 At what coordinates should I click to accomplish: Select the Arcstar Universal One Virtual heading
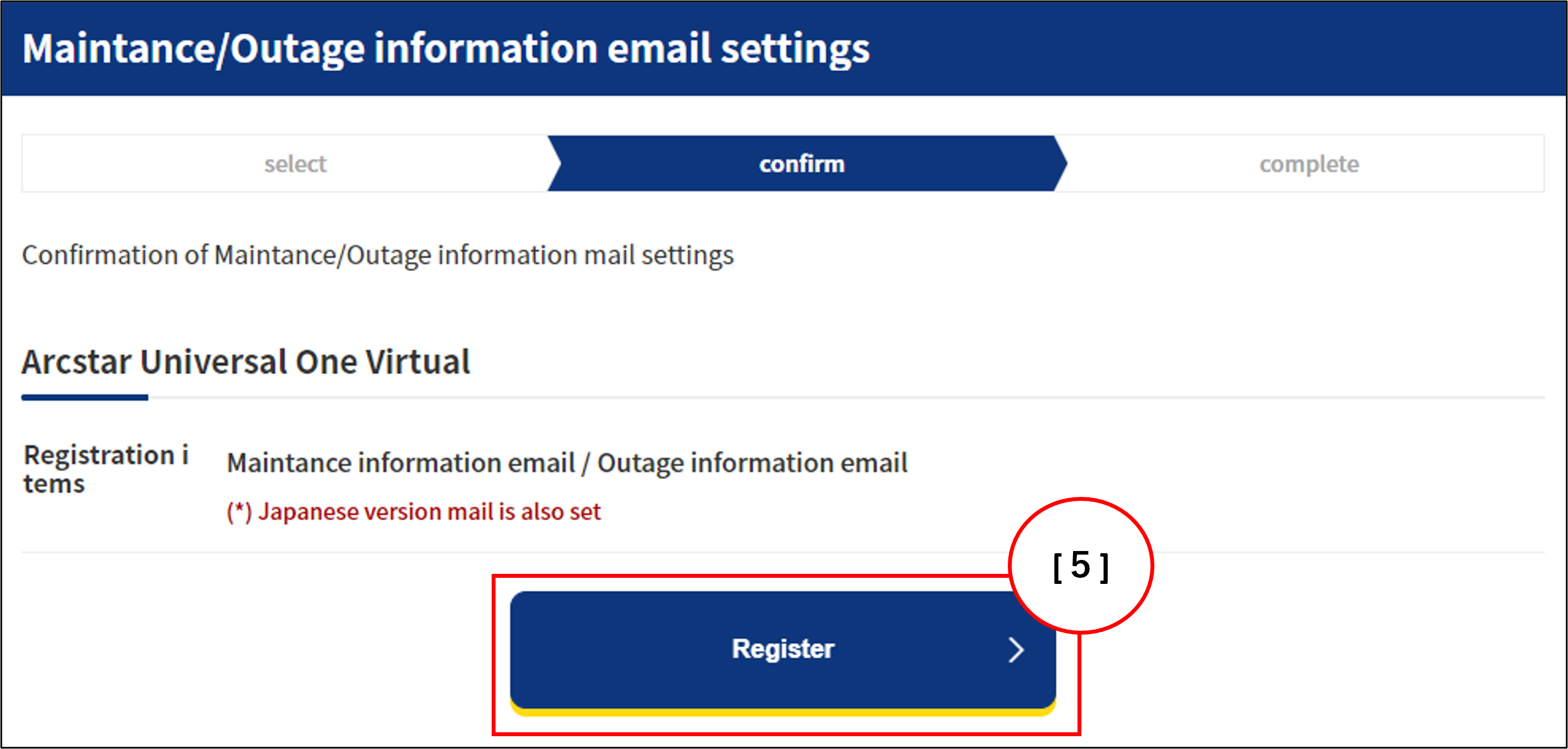coord(246,362)
